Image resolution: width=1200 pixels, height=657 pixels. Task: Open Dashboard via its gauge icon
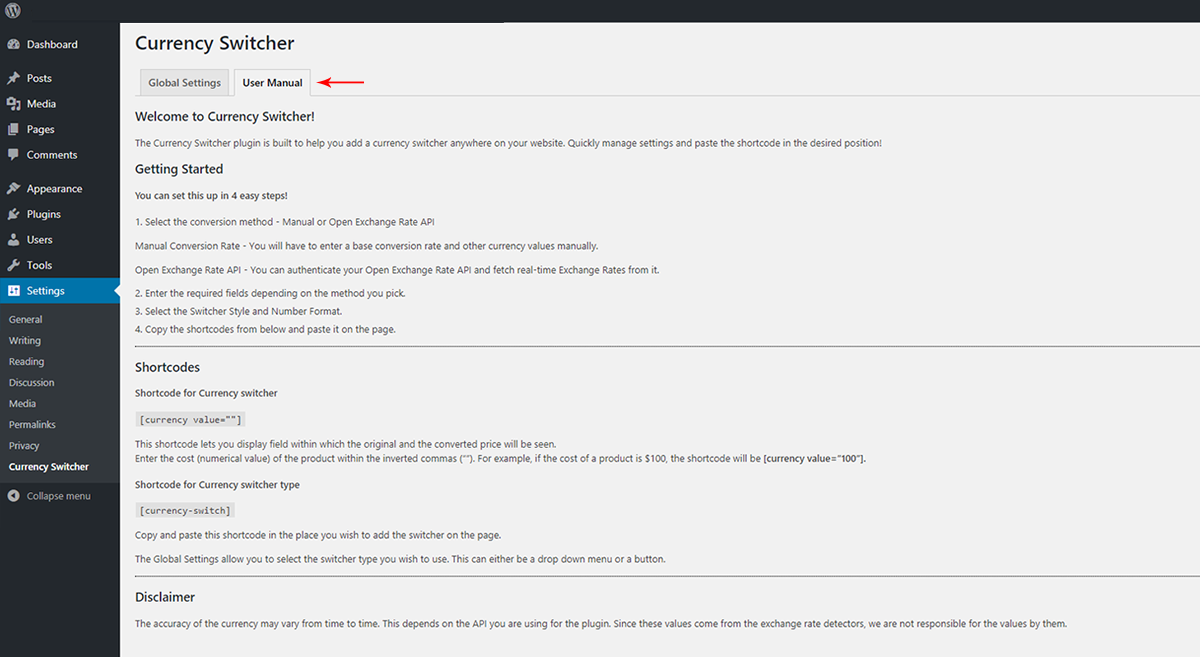click(13, 45)
